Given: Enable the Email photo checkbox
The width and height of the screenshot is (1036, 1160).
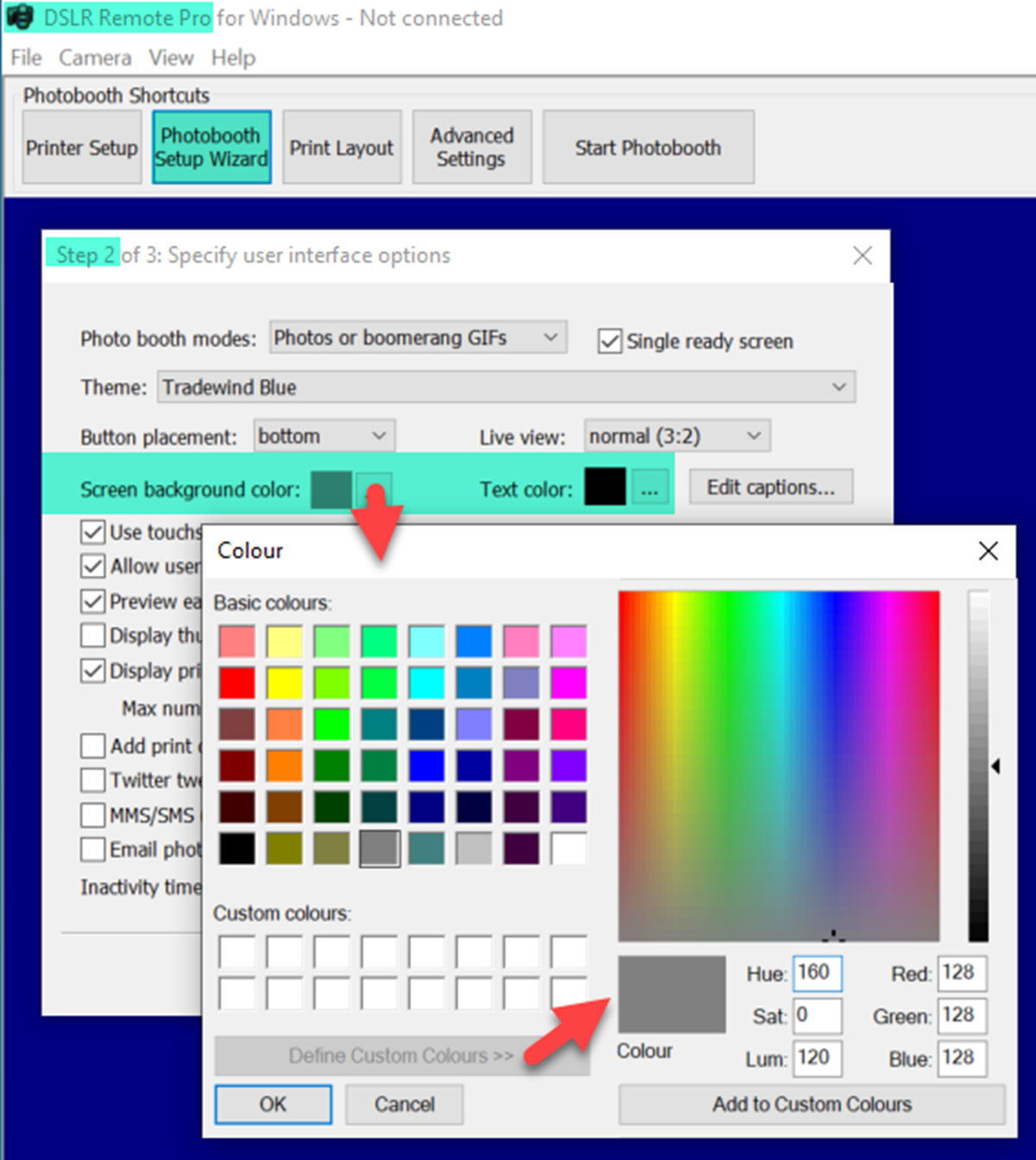Looking at the screenshot, I should tap(92, 849).
